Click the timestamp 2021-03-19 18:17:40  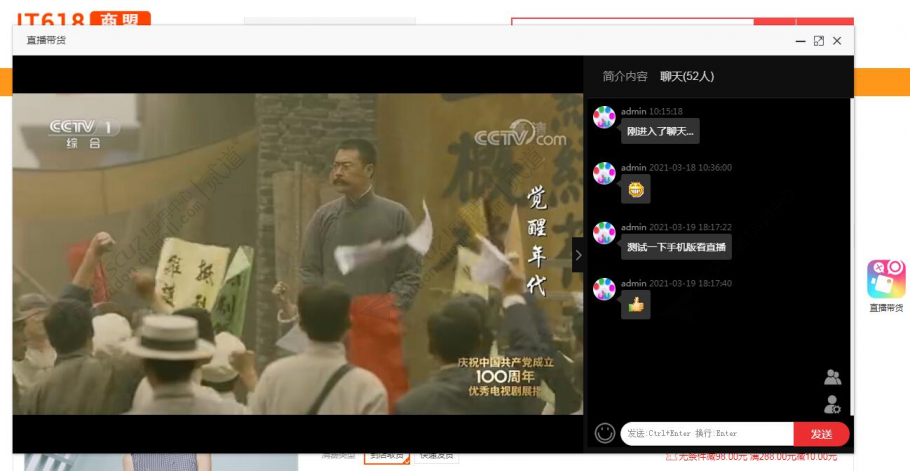point(691,284)
